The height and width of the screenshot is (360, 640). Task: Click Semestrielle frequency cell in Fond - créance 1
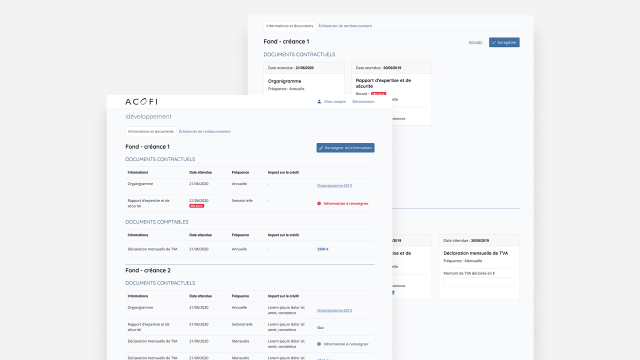[242, 201]
